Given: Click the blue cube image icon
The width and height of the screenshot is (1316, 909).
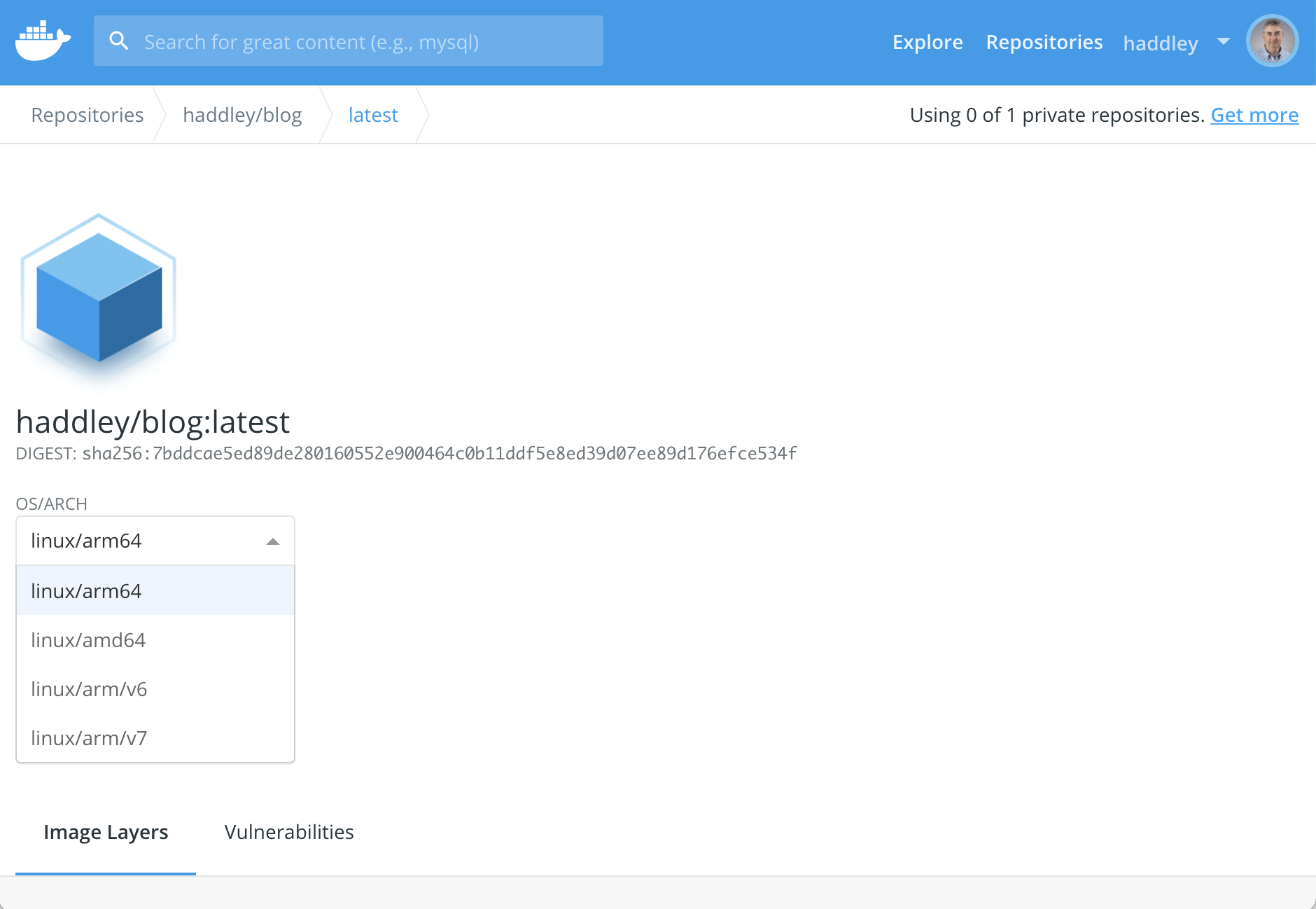Looking at the screenshot, I should pyautogui.click(x=99, y=297).
